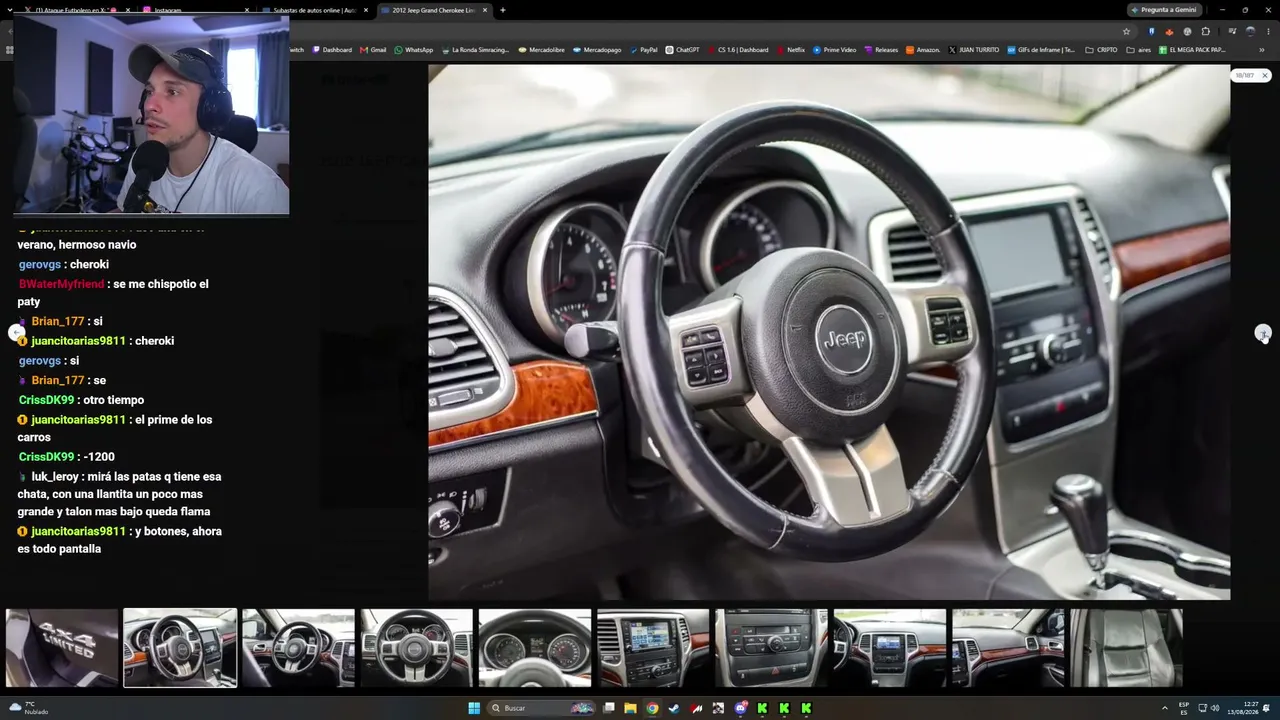
Task: Open the PayPal bookmark
Action: tap(643, 50)
